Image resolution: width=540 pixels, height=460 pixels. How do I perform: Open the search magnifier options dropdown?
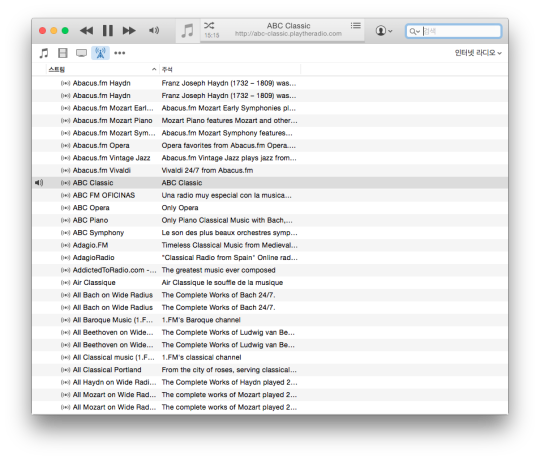414,32
